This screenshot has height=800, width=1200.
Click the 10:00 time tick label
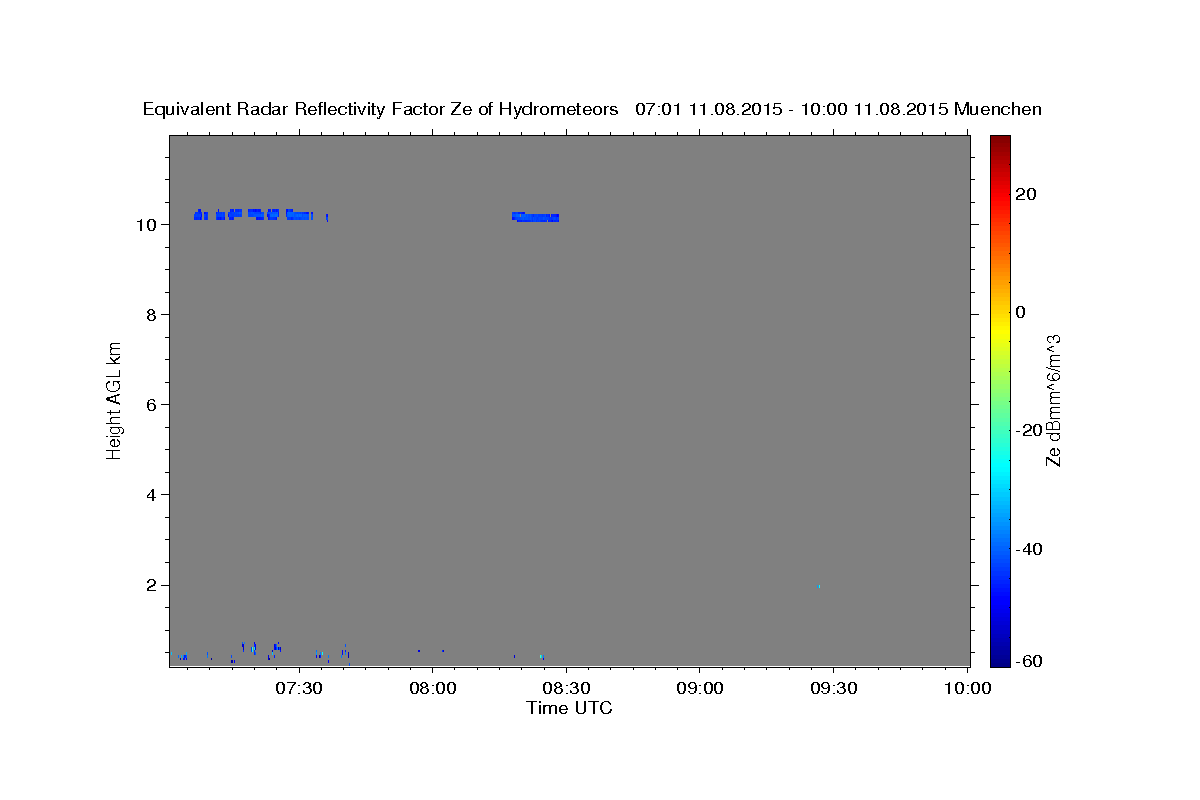[x=967, y=688]
